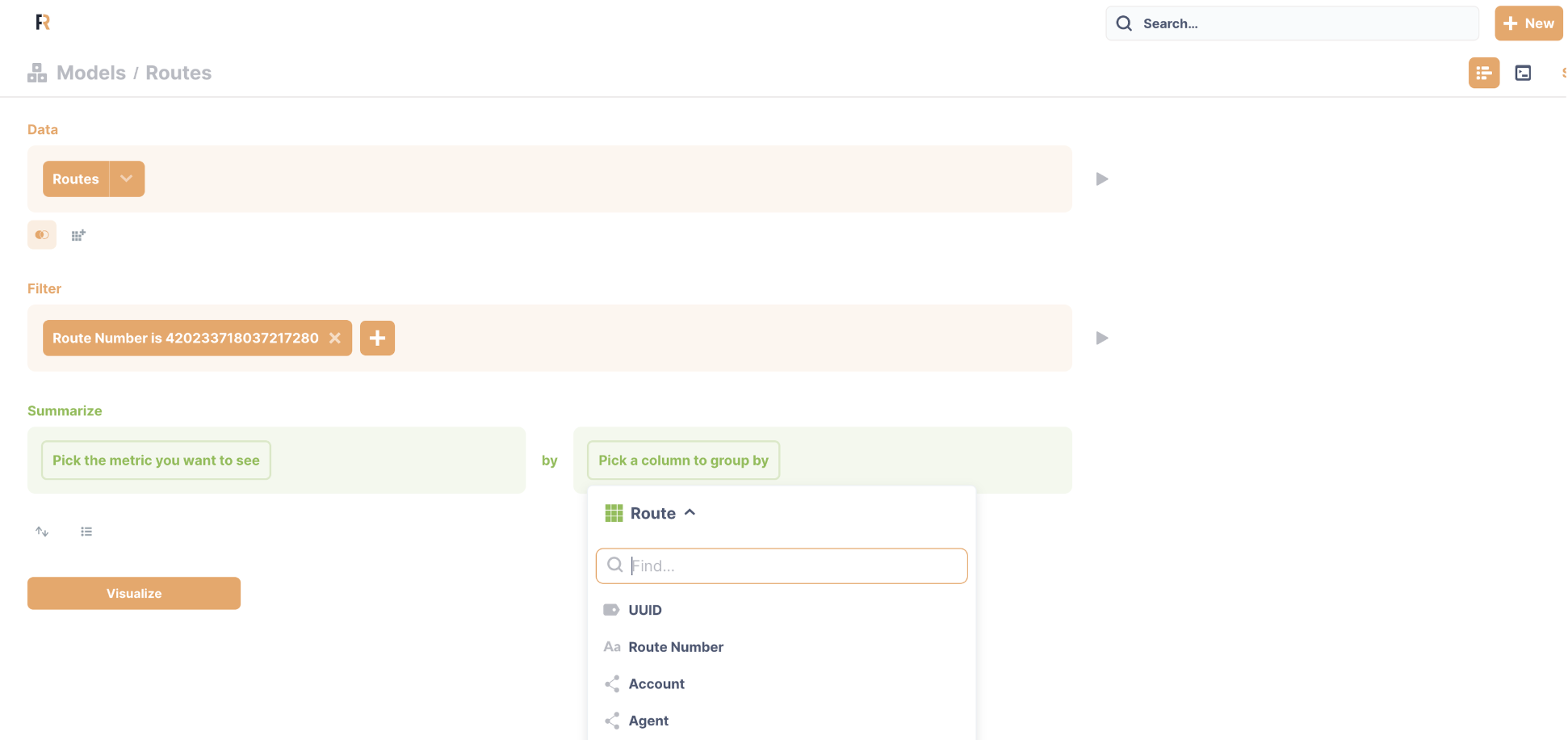Screen dimensions: 1568x740
Task: Choose Account in the column list
Action: (656, 684)
